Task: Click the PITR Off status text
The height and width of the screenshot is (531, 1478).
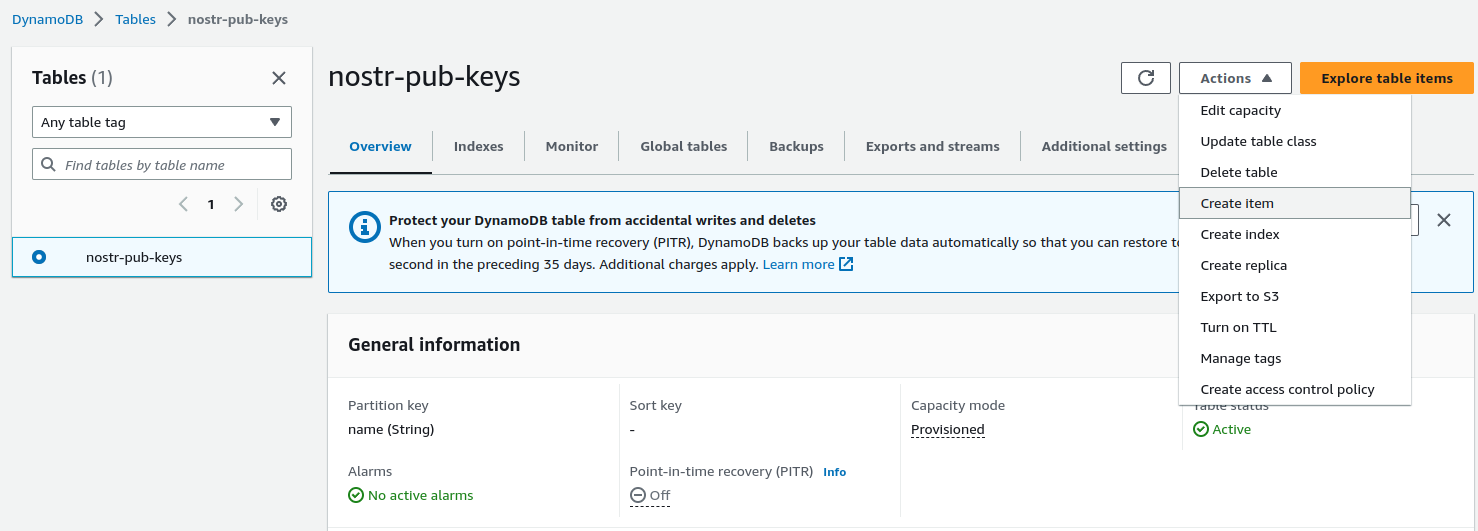Action: (x=660, y=496)
